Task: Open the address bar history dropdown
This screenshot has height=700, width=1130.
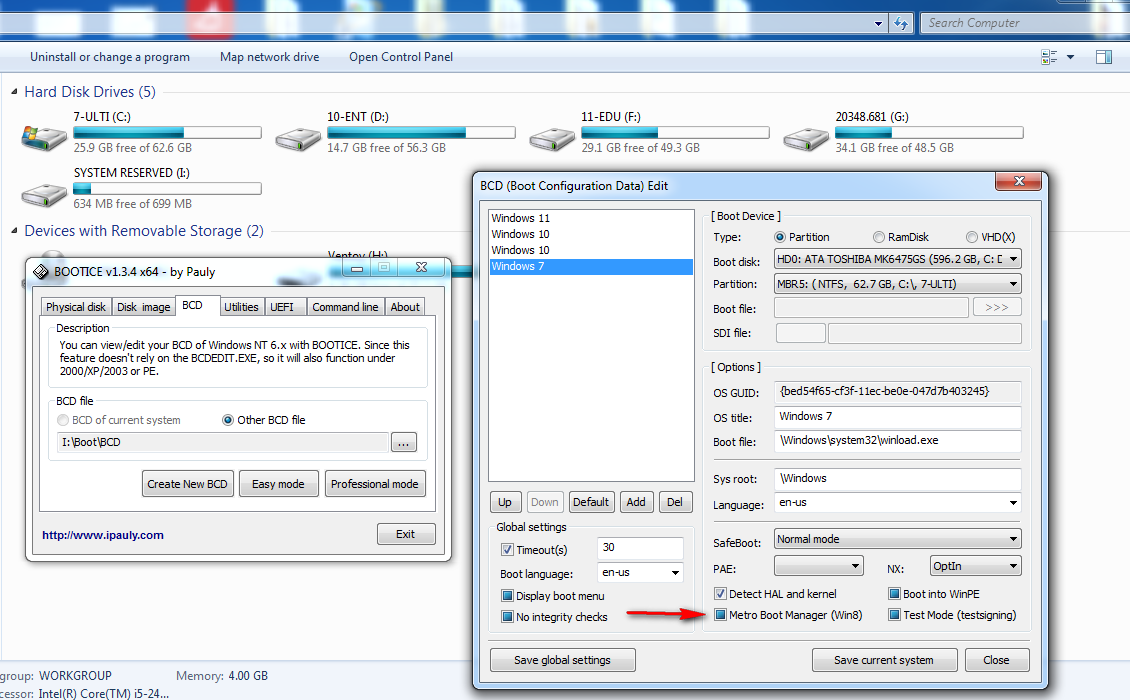Action: [x=878, y=24]
